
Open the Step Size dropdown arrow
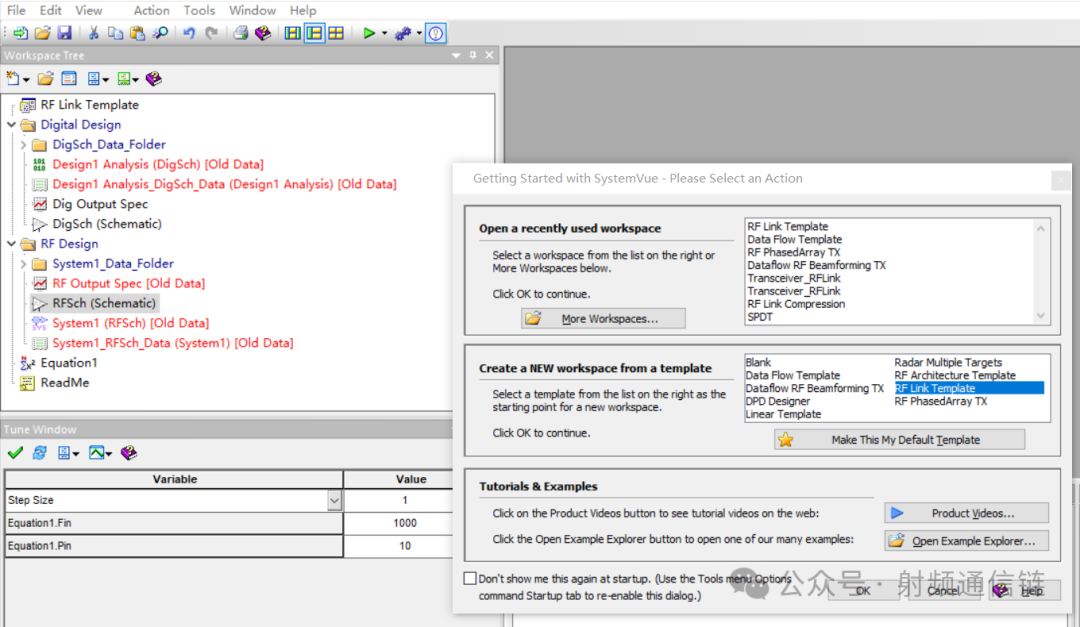tap(334, 500)
